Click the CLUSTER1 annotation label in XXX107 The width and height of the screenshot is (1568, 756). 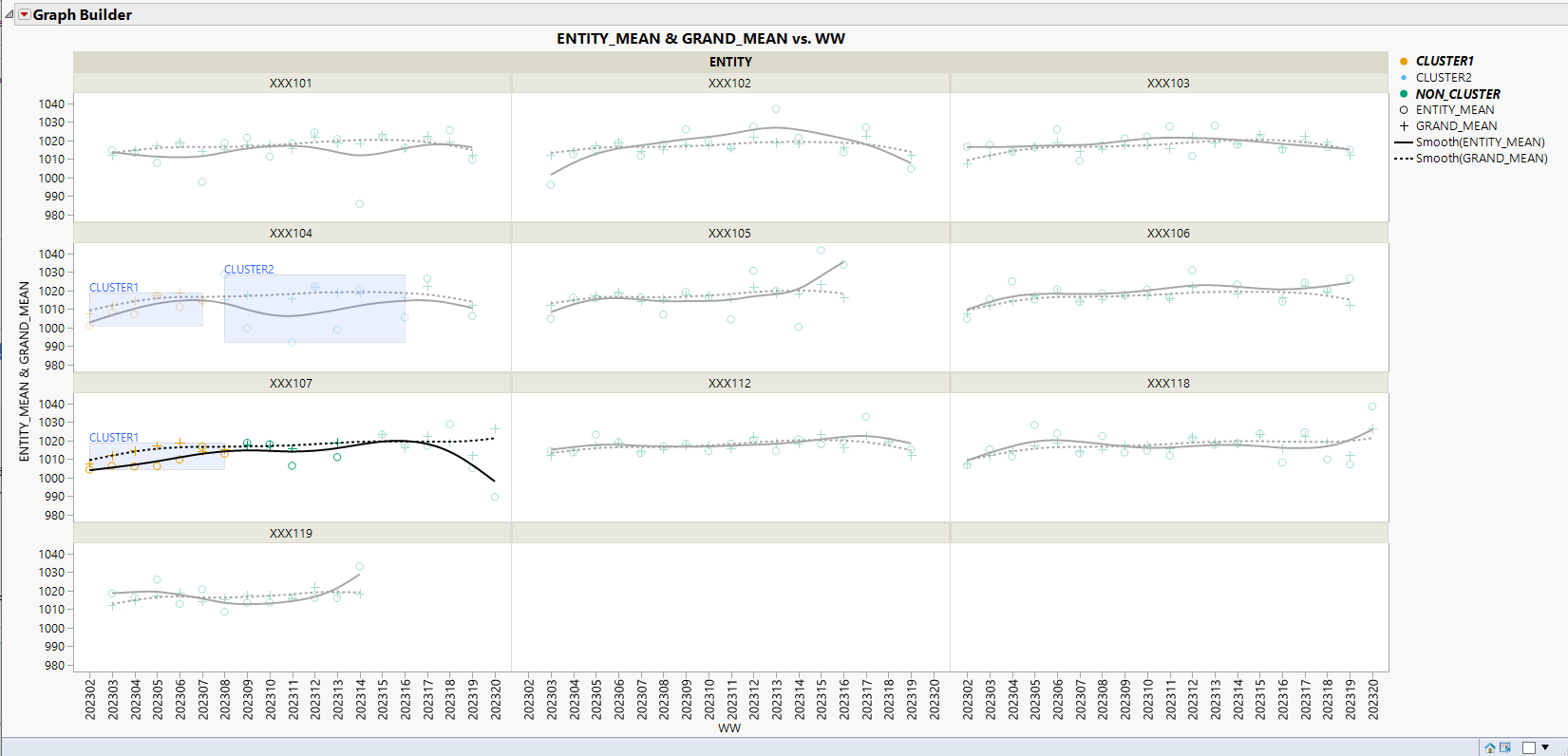(114, 438)
